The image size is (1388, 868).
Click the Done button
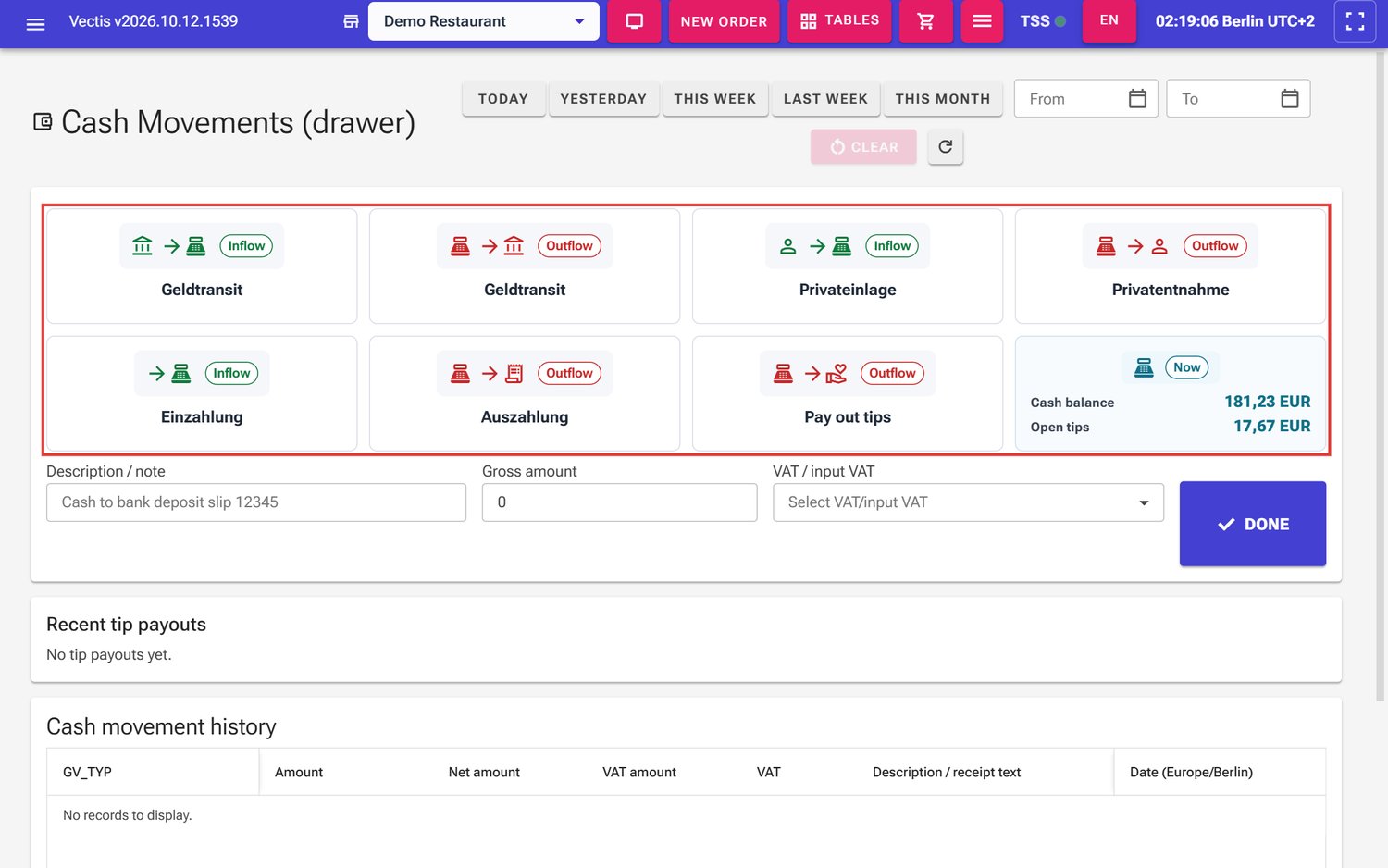(x=1252, y=524)
